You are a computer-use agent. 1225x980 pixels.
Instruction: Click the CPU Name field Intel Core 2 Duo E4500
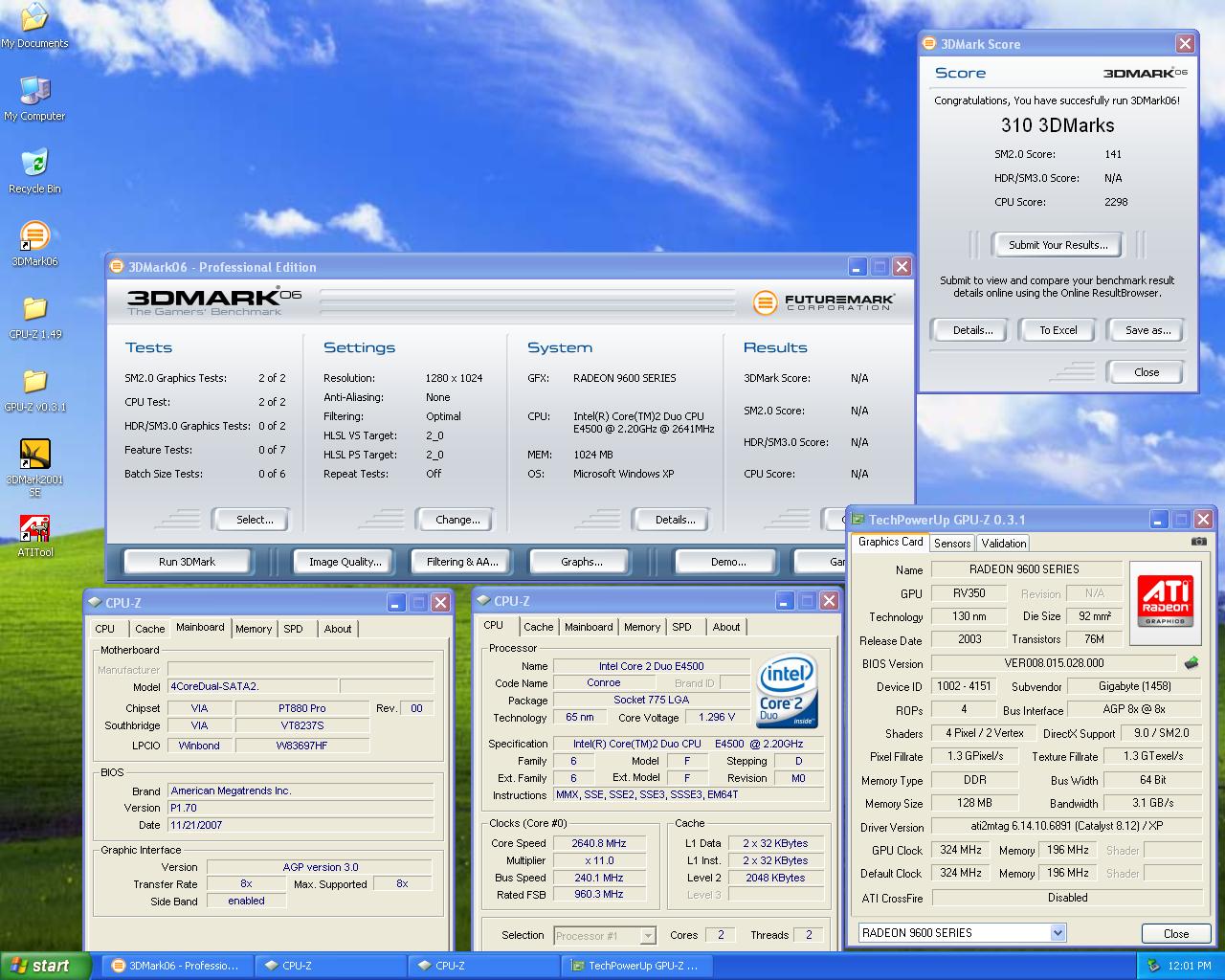(651, 666)
